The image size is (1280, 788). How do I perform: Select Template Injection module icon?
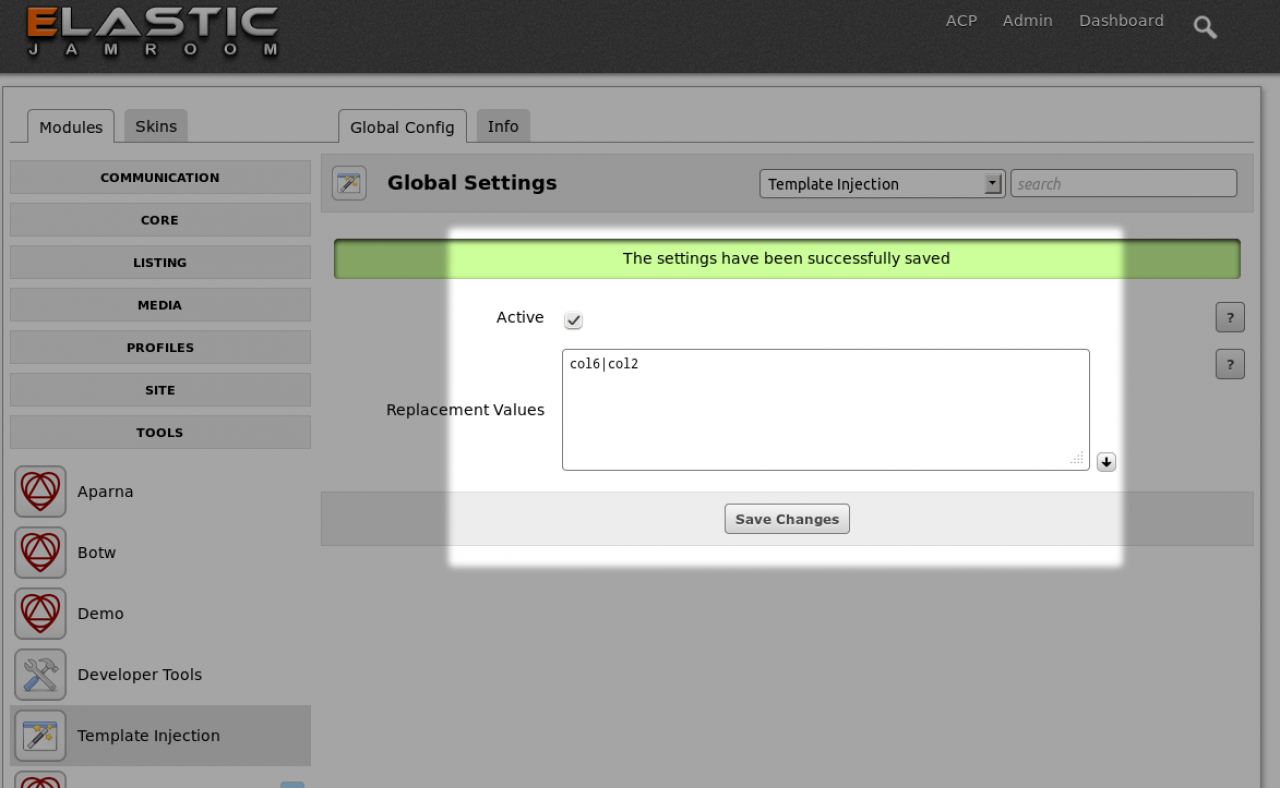(40, 736)
